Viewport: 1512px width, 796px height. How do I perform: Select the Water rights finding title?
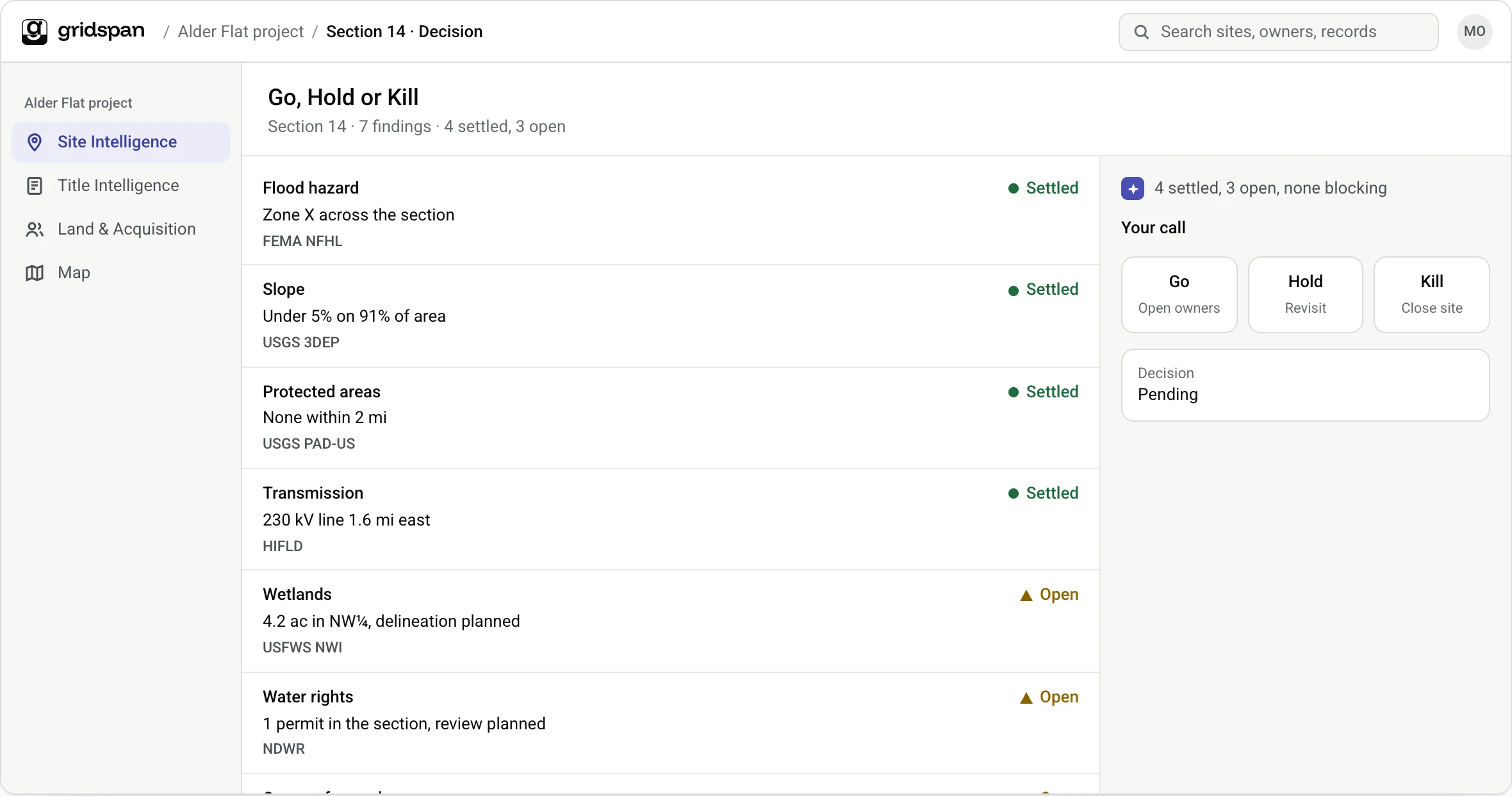pos(308,697)
